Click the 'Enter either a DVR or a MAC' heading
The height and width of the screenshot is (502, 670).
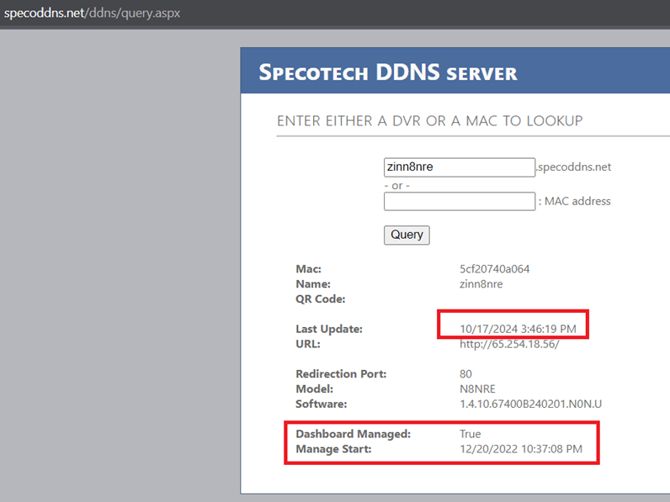coord(429,121)
